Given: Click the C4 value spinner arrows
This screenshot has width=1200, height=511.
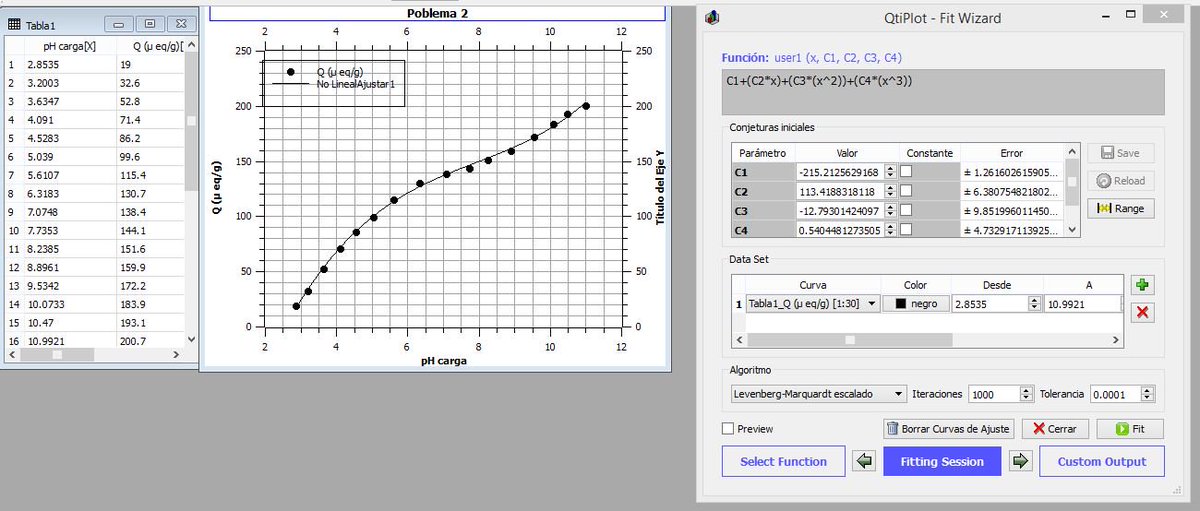Looking at the screenshot, I should click(890, 229).
